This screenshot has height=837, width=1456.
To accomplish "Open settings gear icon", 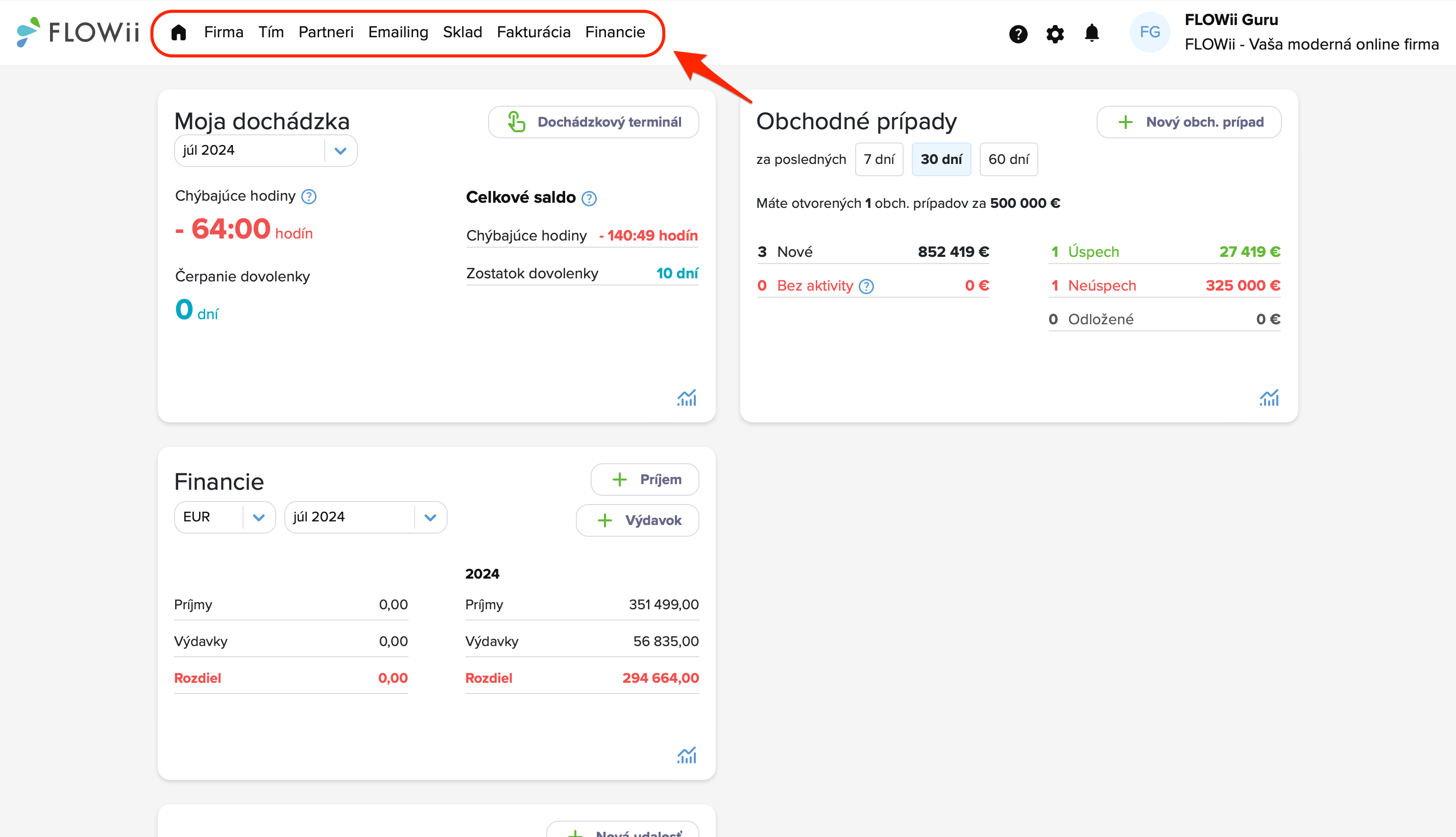I will point(1055,34).
